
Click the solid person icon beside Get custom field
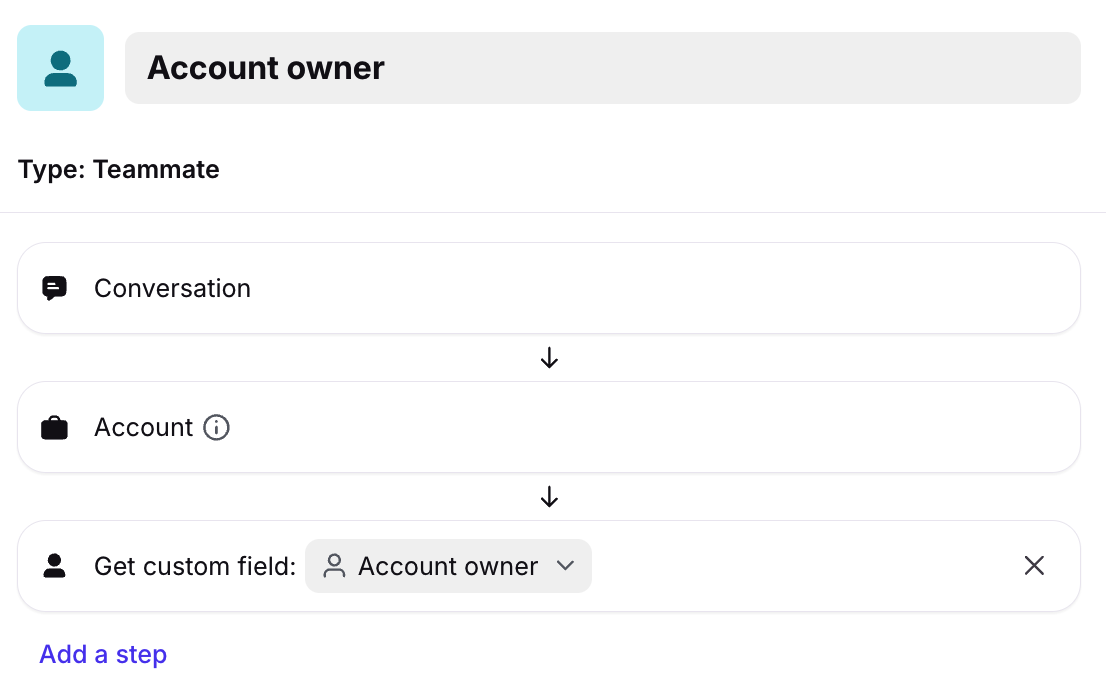pos(55,567)
